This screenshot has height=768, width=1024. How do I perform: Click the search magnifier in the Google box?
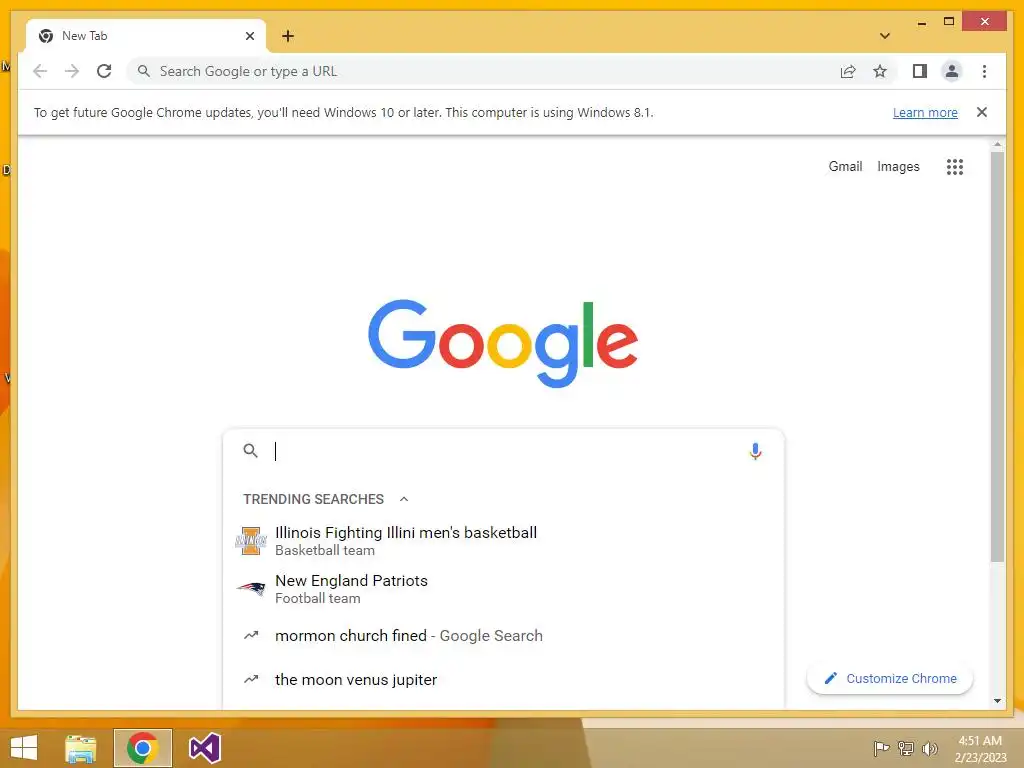point(250,451)
